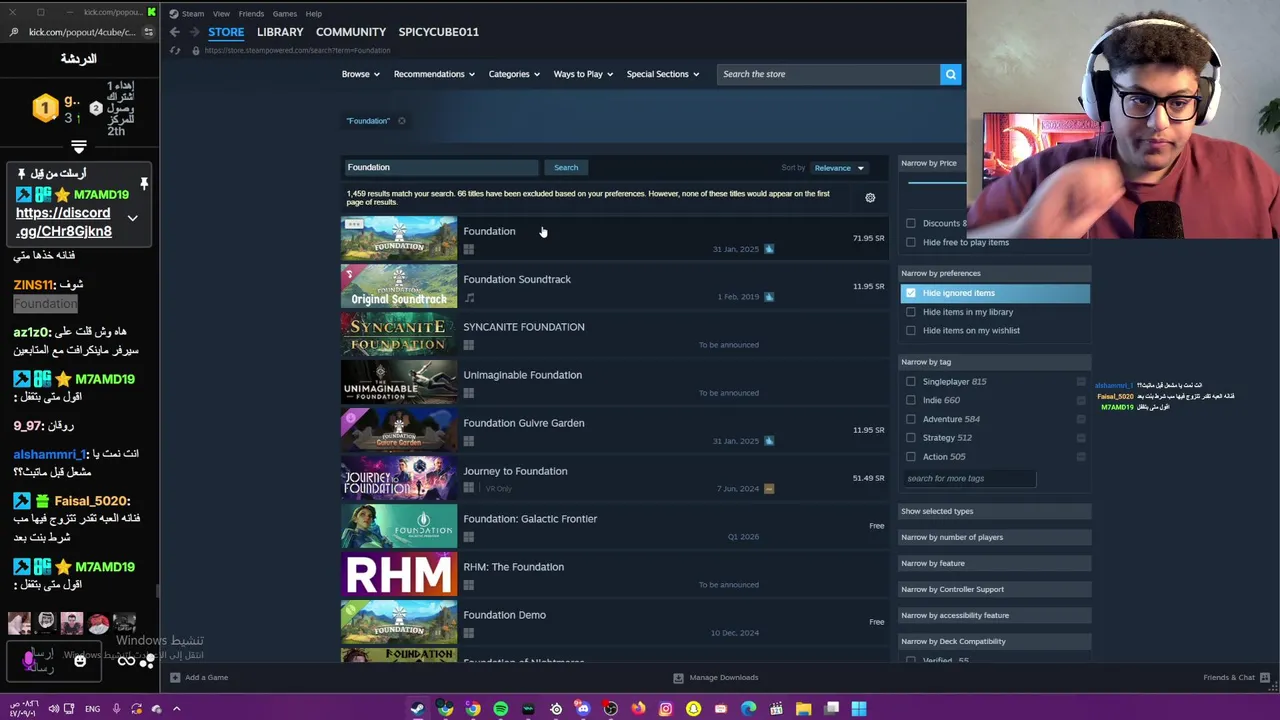Uncheck Hide ignored items

[910, 293]
